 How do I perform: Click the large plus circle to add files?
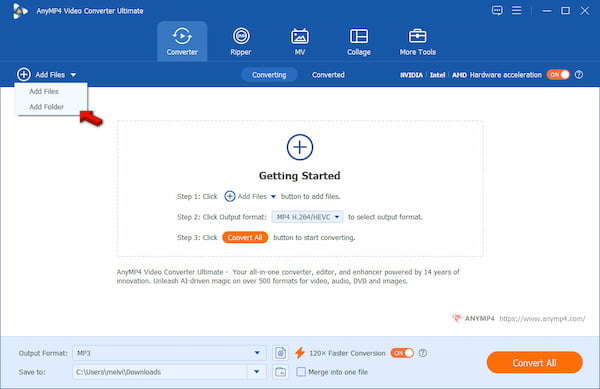[300, 147]
